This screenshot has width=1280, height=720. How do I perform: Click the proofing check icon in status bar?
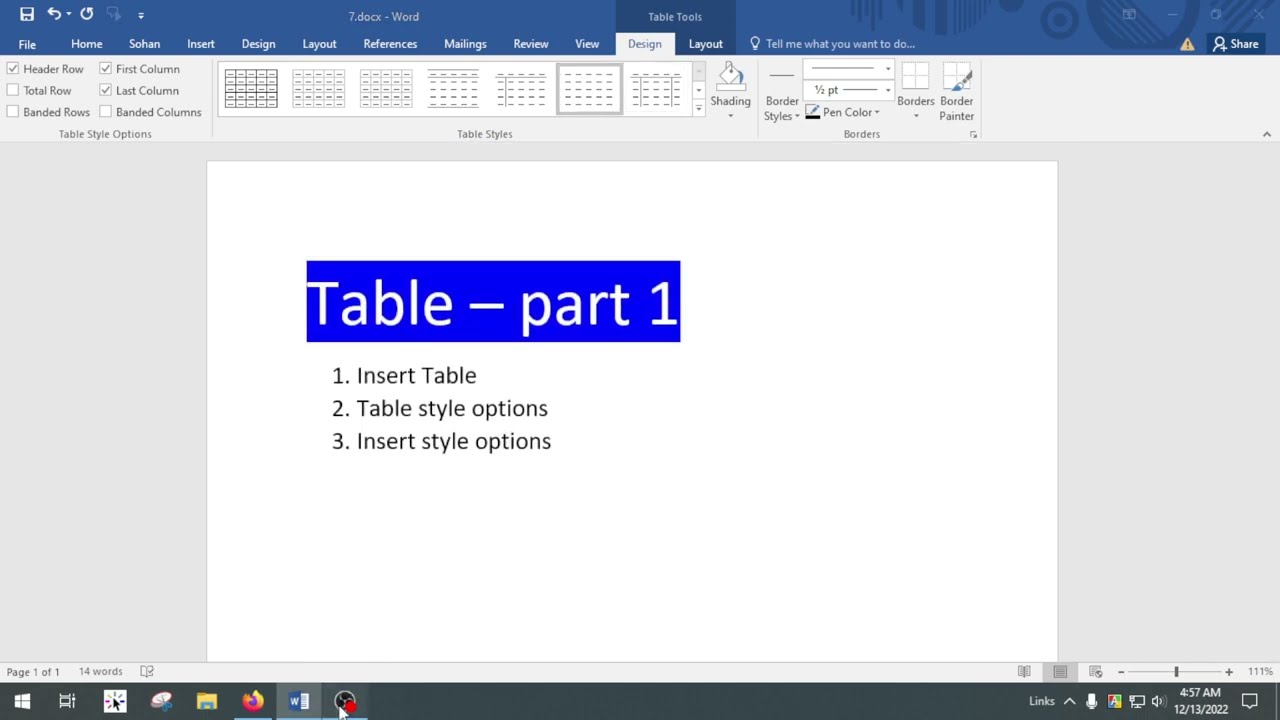tap(147, 672)
